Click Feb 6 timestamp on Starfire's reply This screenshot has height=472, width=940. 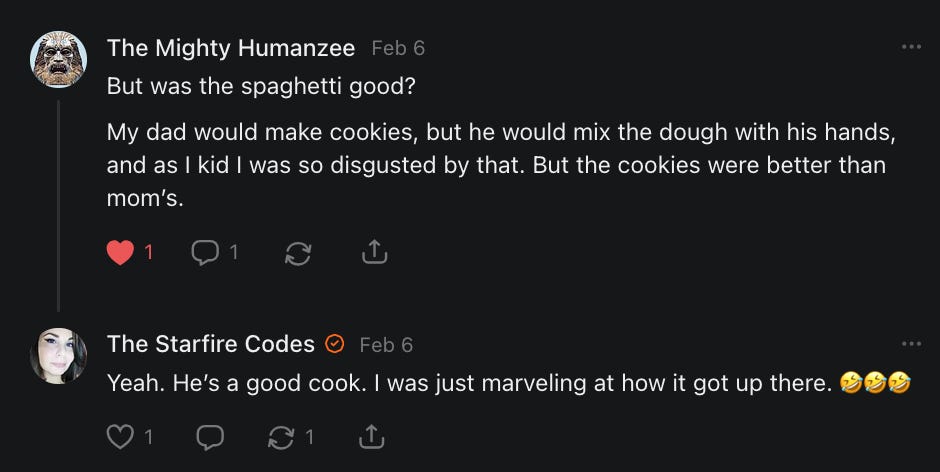[x=385, y=345]
